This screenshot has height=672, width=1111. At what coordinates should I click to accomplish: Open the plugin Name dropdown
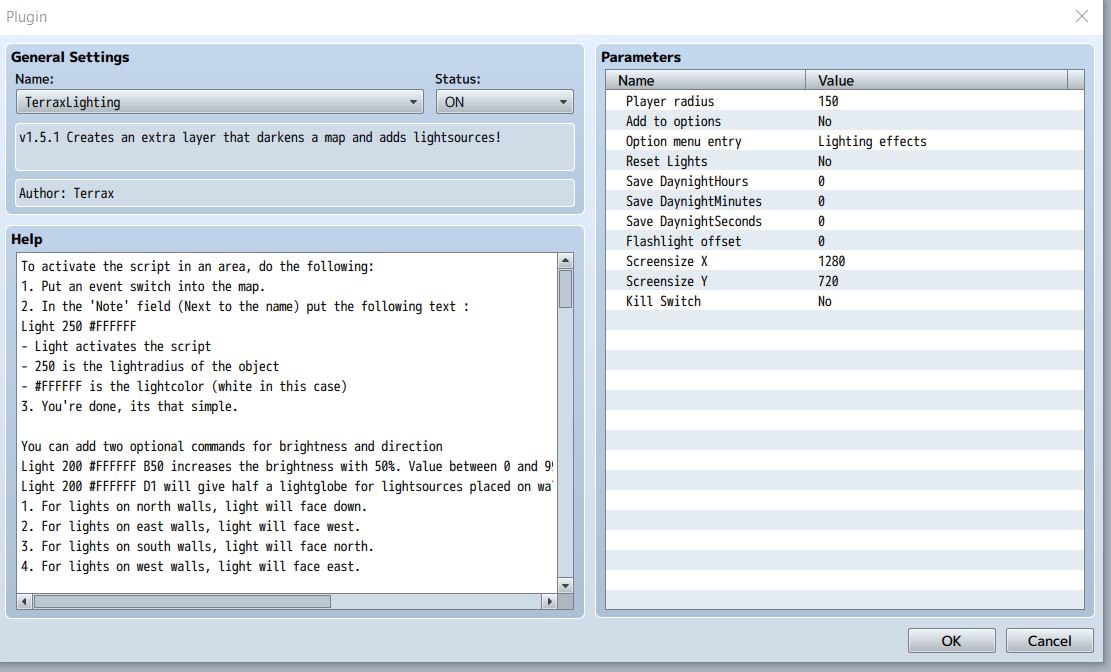pos(220,102)
